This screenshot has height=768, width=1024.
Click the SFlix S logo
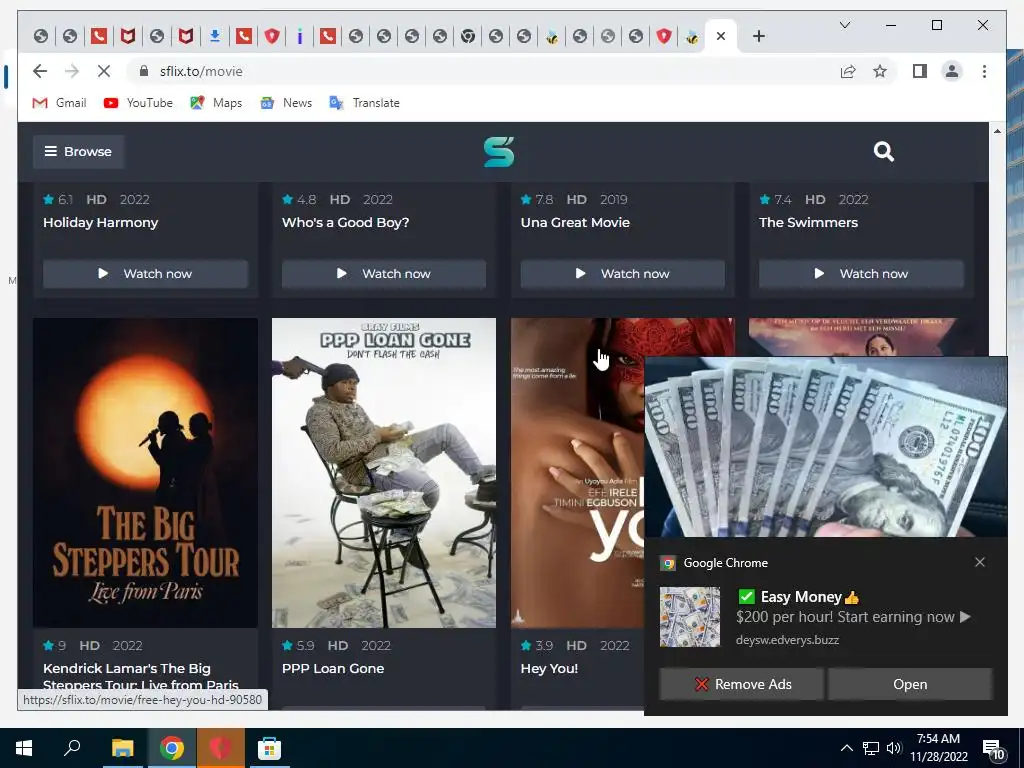tap(499, 152)
